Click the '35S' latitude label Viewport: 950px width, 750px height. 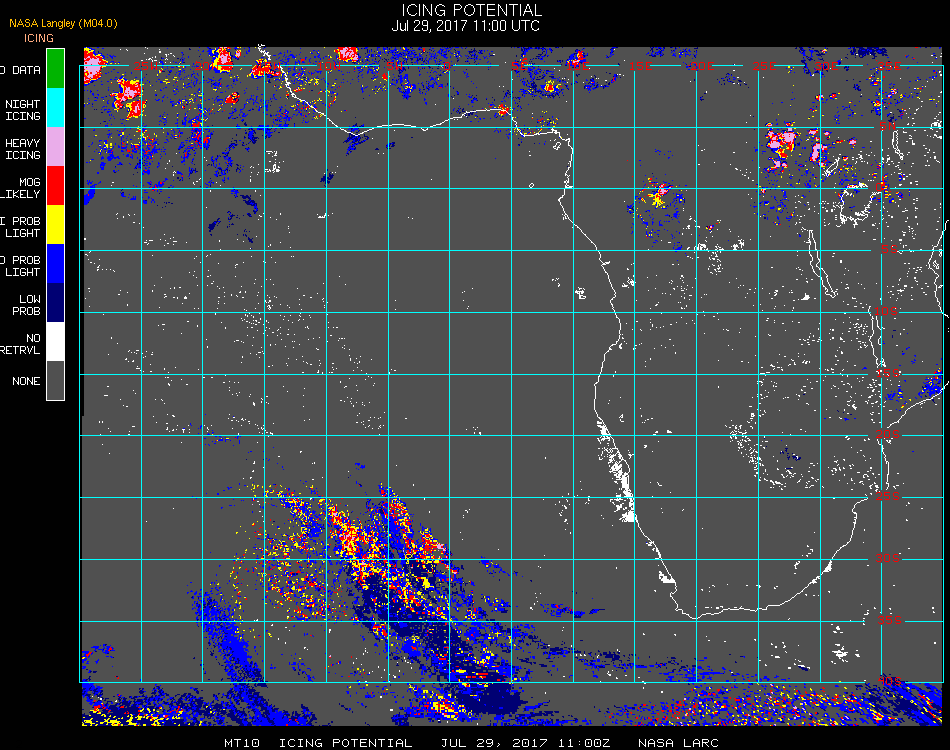pyautogui.click(x=889, y=620)
